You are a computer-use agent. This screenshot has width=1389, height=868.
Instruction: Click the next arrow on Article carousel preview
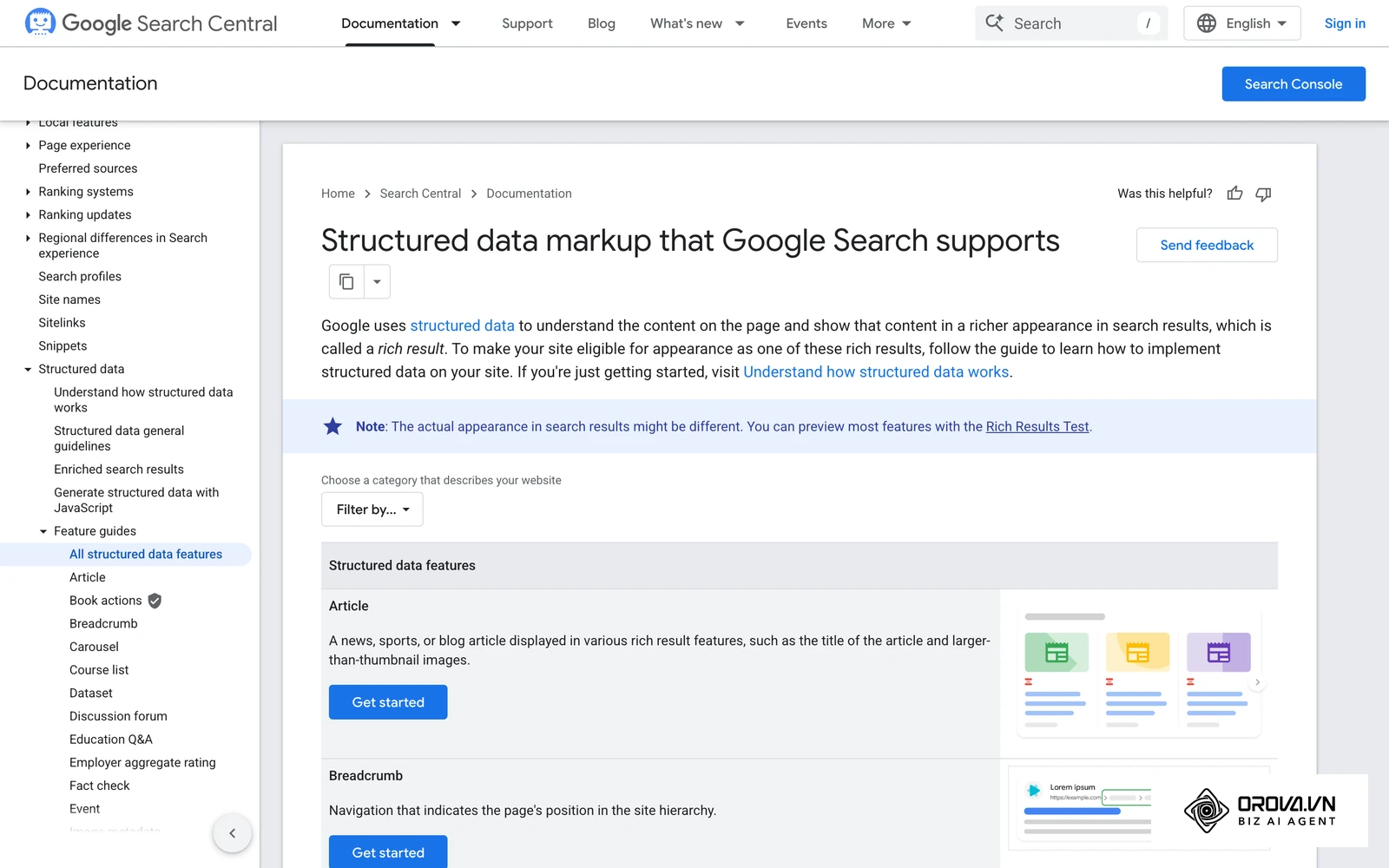tap(1257, 682)
